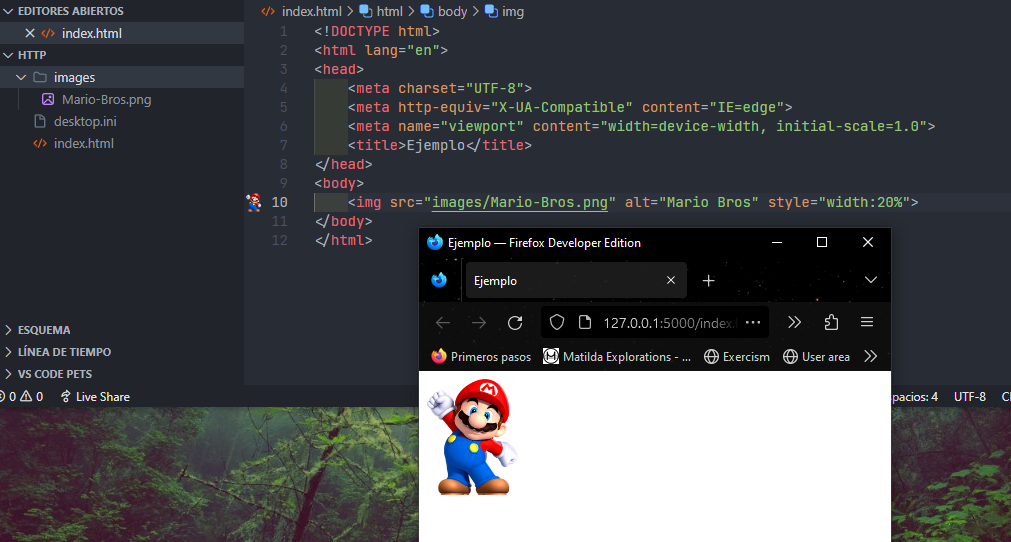Open the errors and warnings status indicator
Viewport: 1011px width, 542px height.
click(x=23, y=397)
